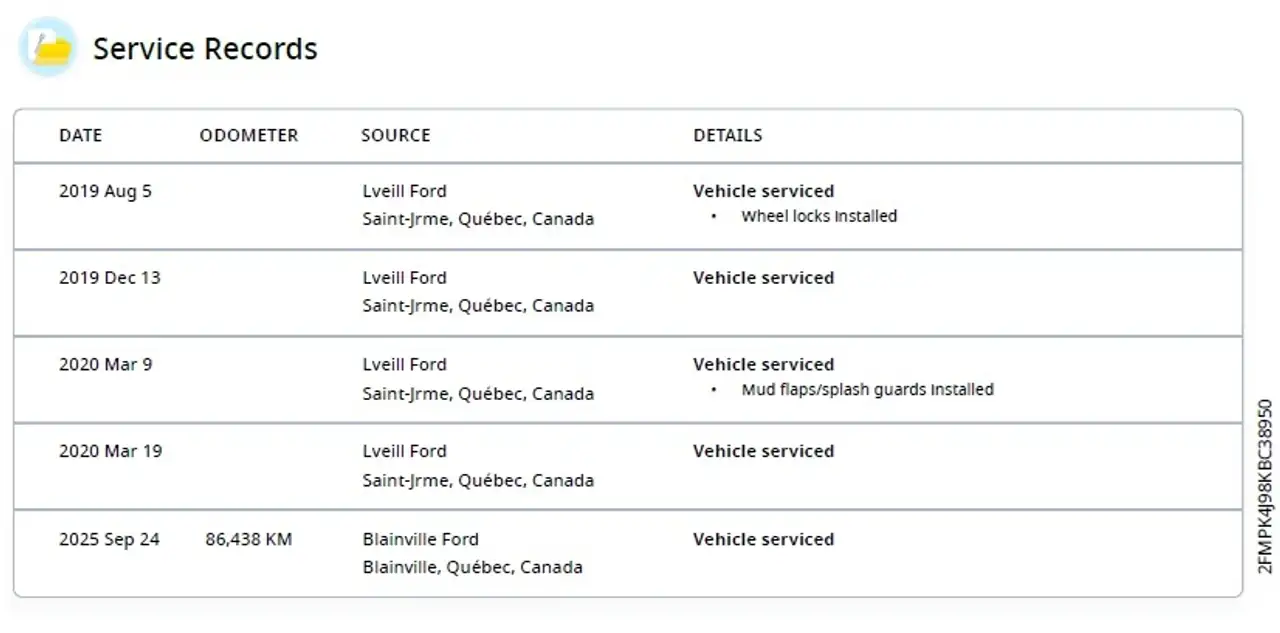Click the Service Records folder icon

[48, 47]
